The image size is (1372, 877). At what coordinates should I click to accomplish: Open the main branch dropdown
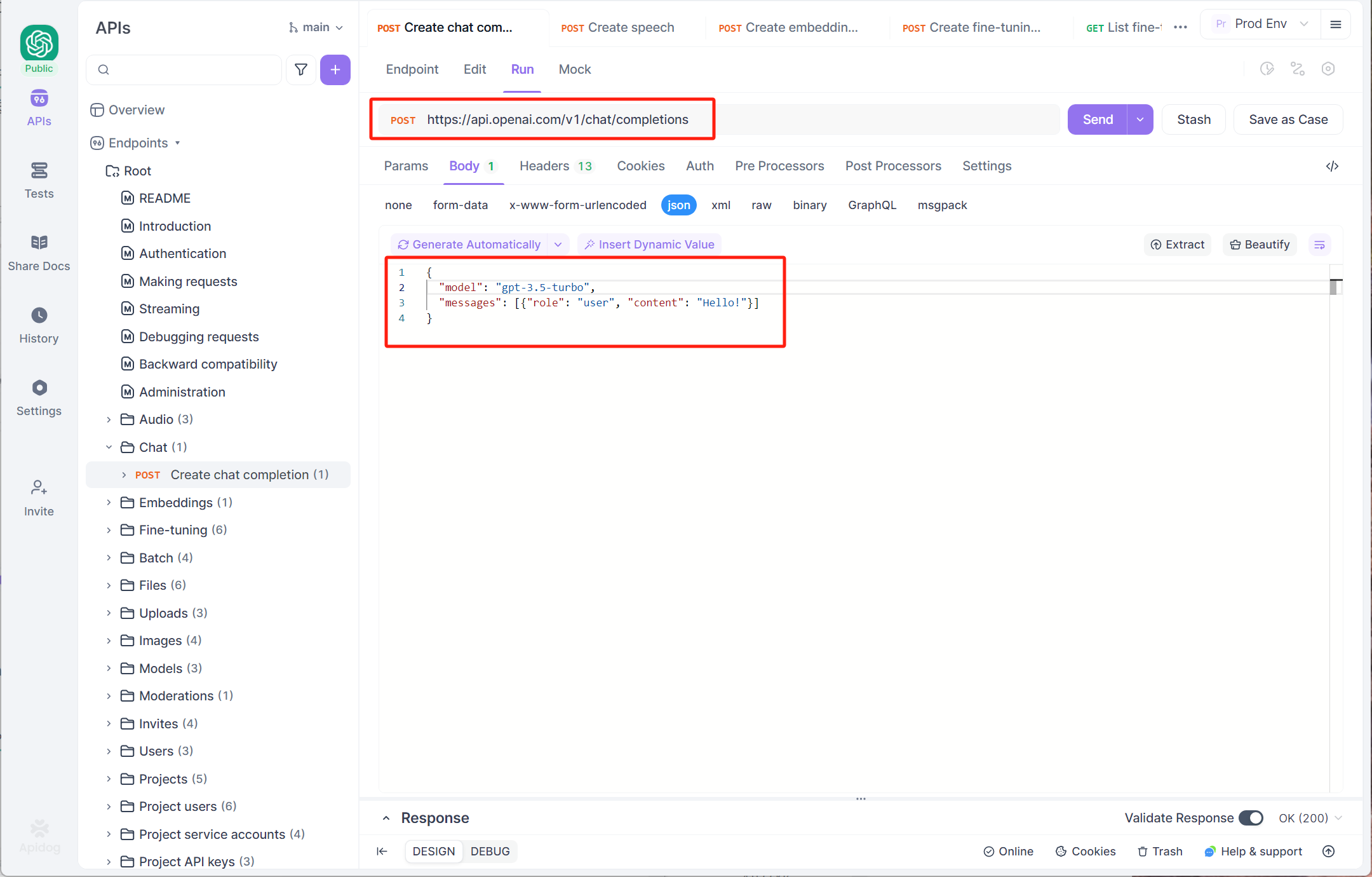(x=316, y=27)
